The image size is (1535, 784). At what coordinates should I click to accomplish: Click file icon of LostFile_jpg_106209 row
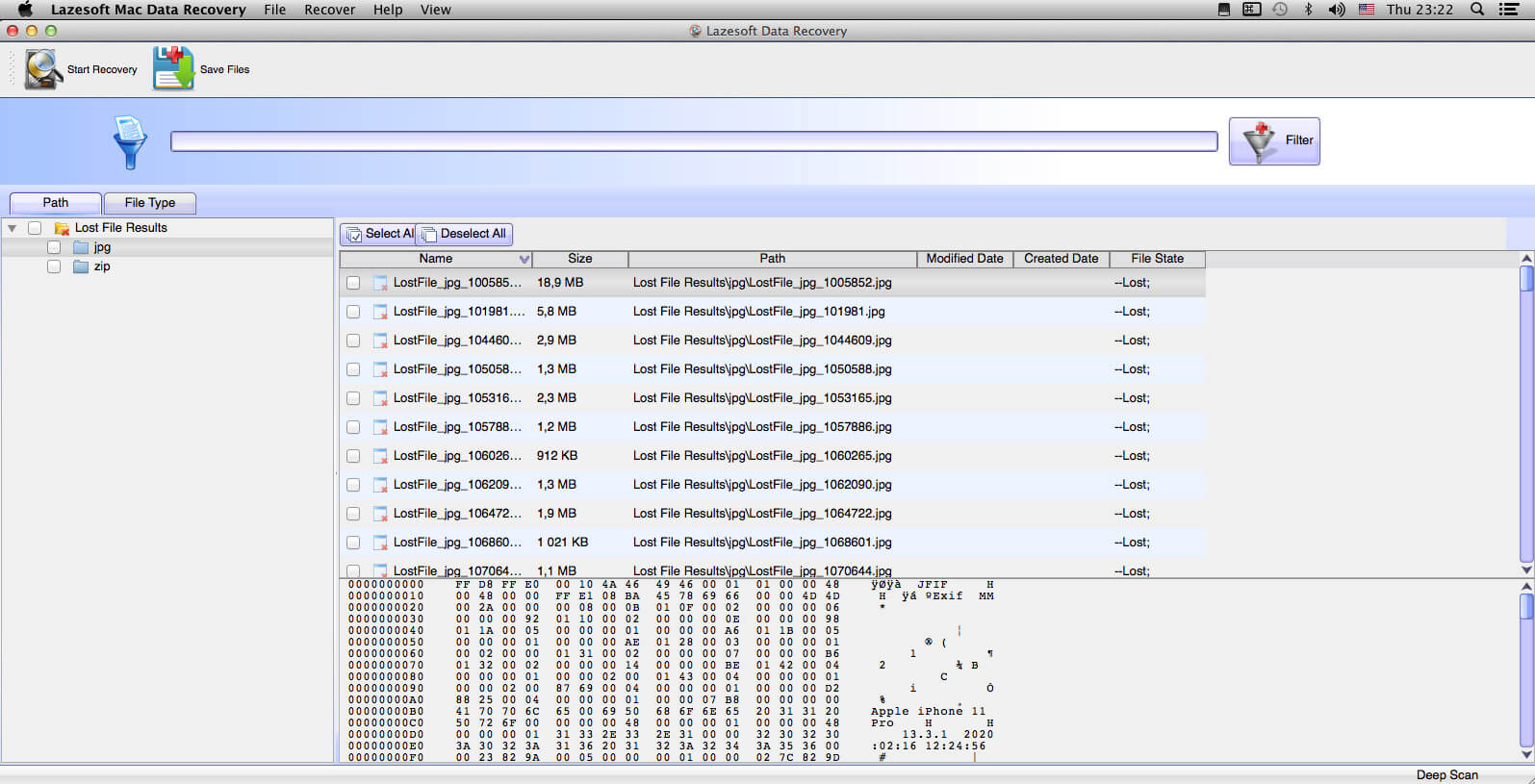[380, 485]
